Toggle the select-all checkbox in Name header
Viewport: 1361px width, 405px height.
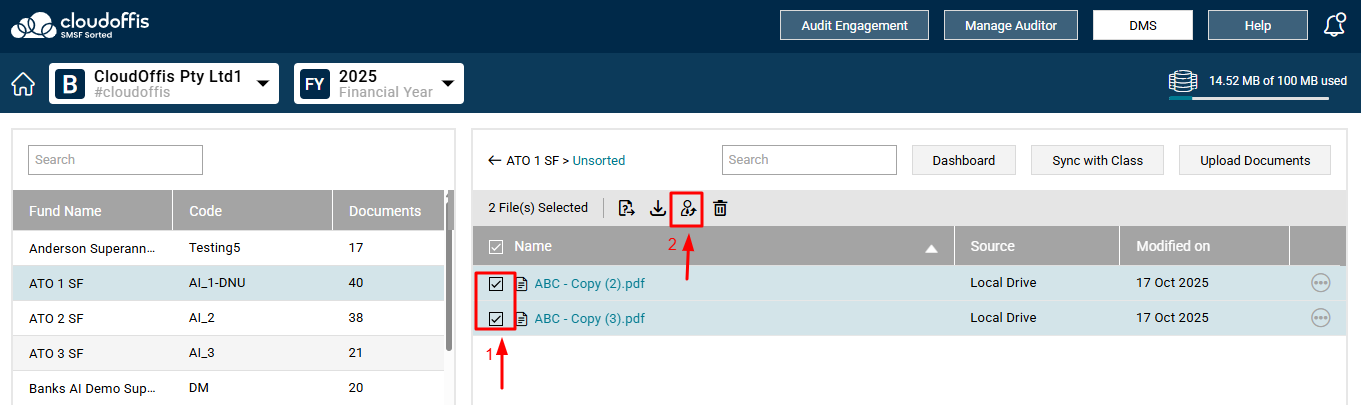tap(496, 246)
